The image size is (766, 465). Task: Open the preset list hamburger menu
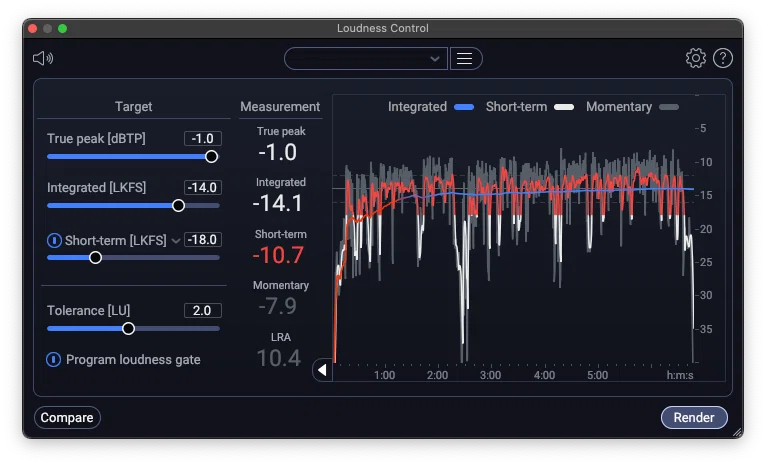coord(465,59)
